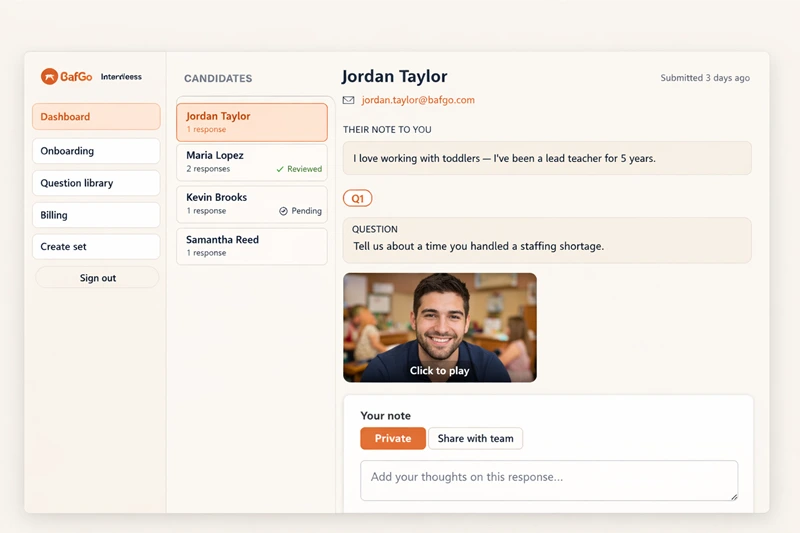Click the Submitted 3 days ago text
Screen dimensions: 800x533
(x=705, y=78)
